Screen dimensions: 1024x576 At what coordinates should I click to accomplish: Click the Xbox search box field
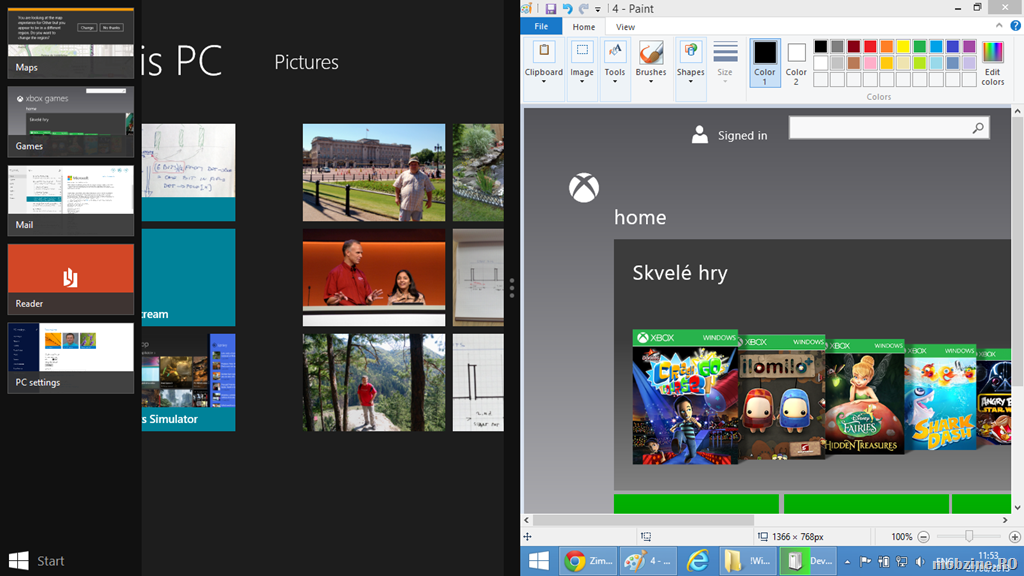tap(889, 128)
